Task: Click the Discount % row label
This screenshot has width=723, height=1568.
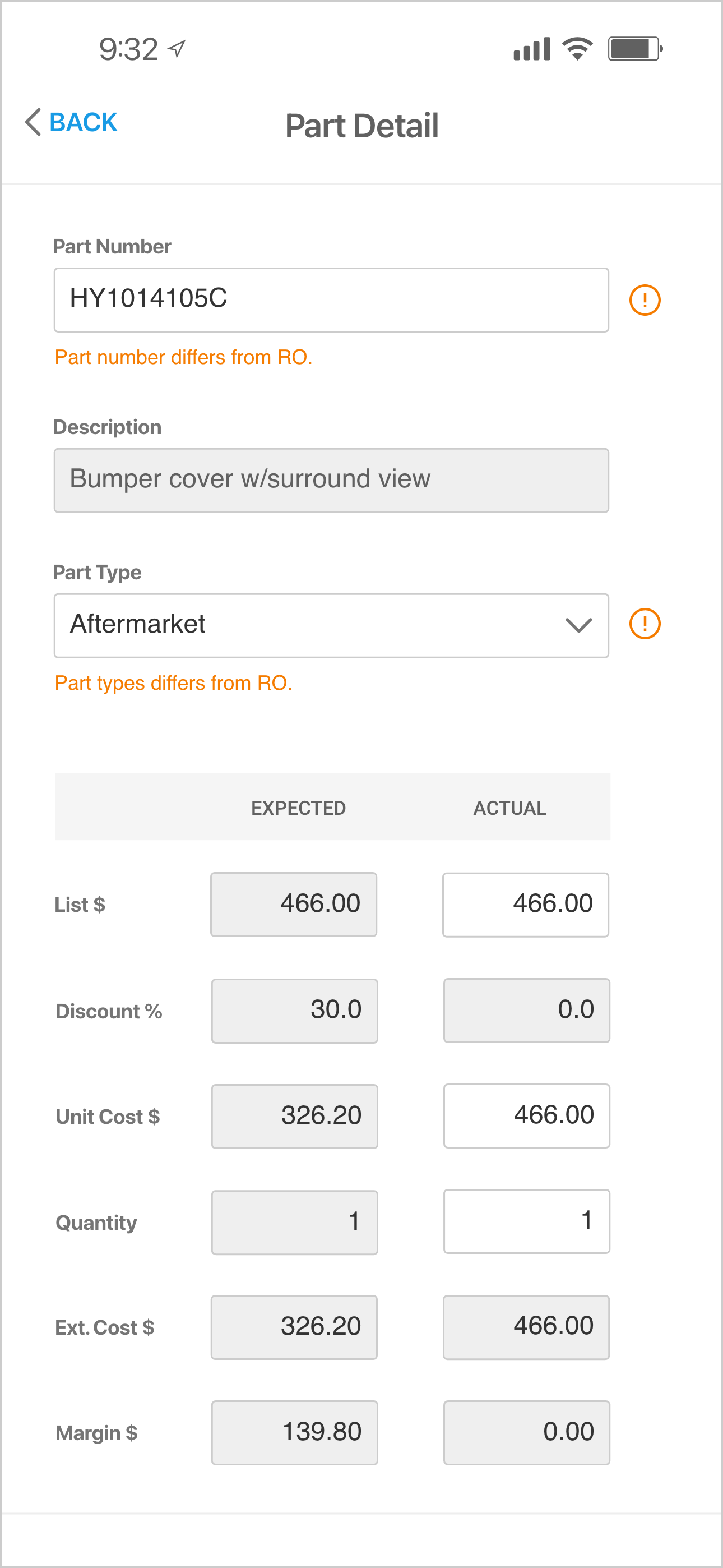Action: pos(109,1011)
